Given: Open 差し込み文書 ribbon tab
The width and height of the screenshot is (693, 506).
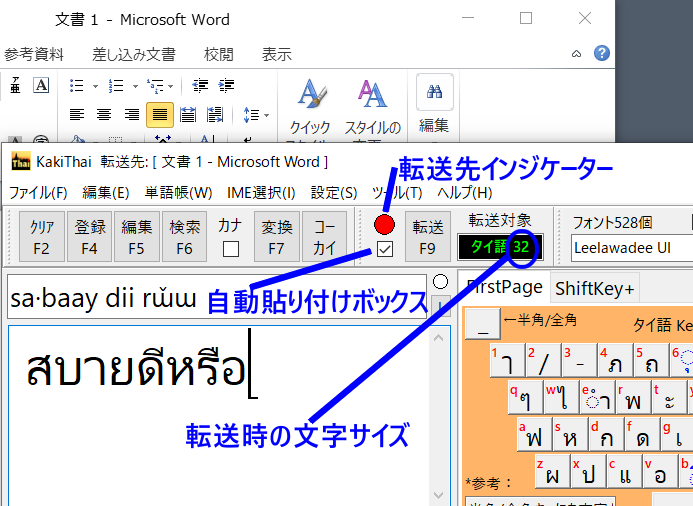Looking at the screenshot, I should coord(133,54).
